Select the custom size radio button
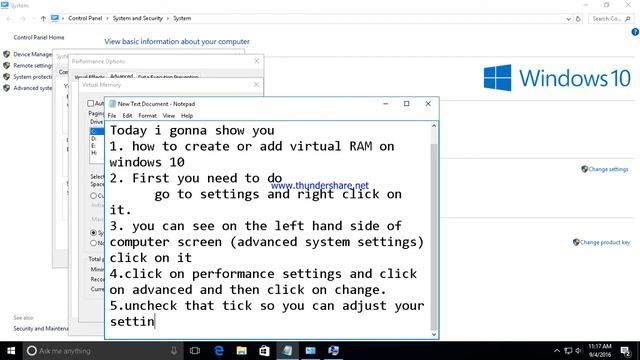 click(x=93, y=196)
